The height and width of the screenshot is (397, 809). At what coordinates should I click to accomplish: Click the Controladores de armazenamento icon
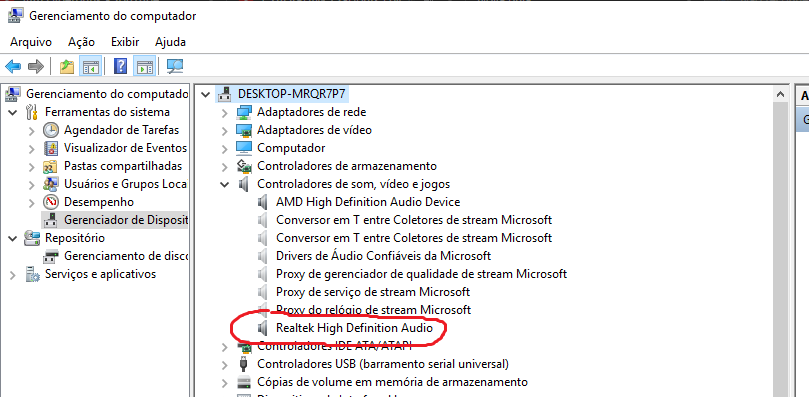(244, 166)
